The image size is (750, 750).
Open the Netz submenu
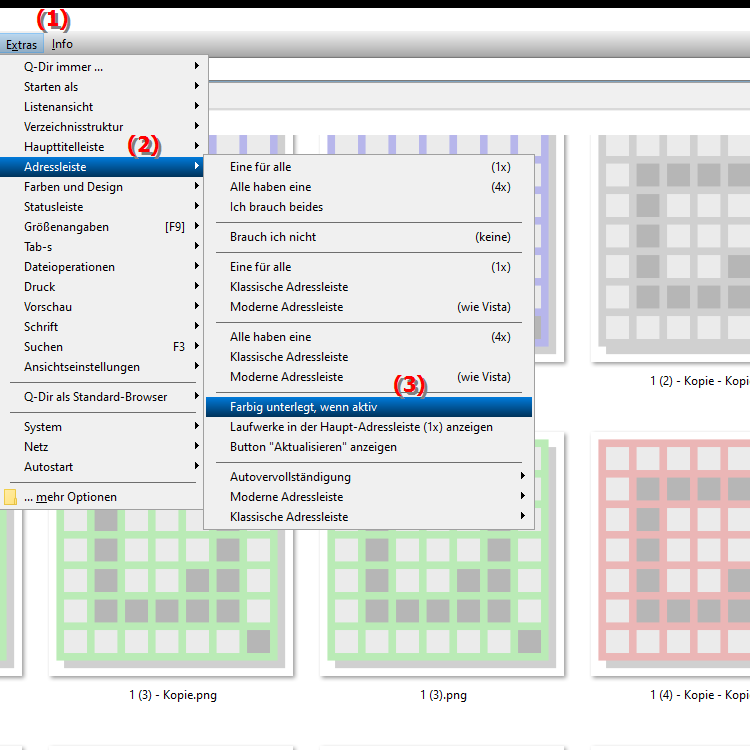103,447
